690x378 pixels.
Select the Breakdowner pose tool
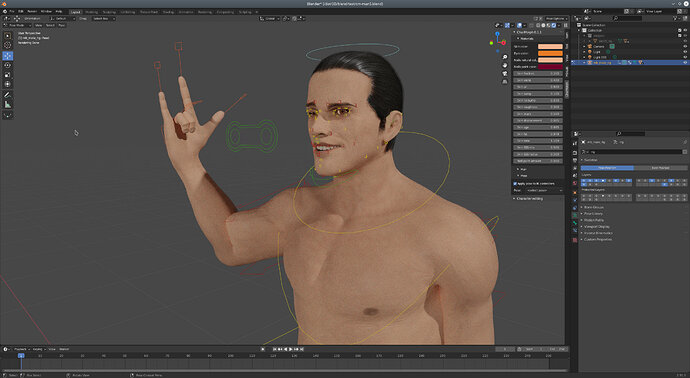click(x=7, y=115)
